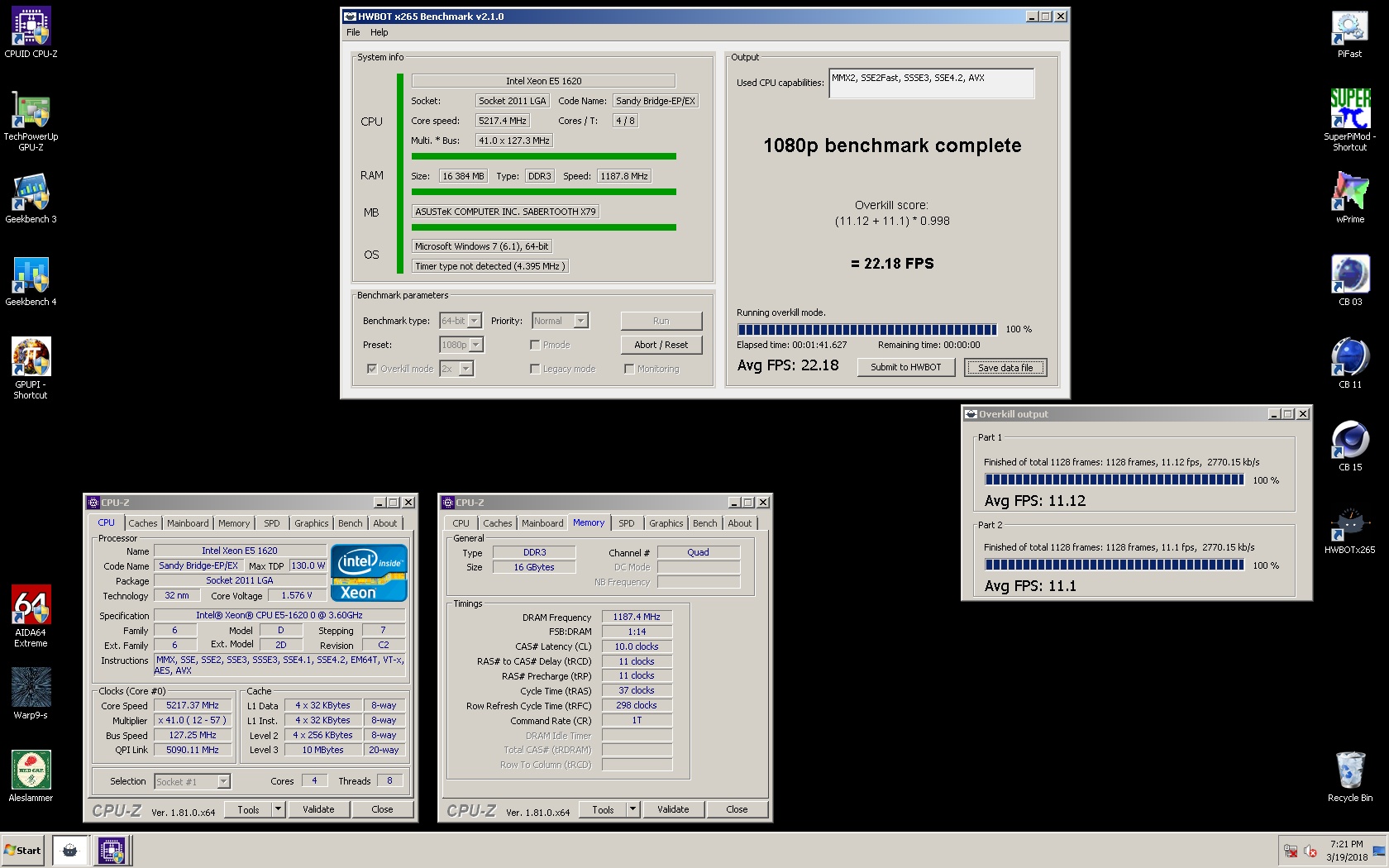Open the Help menu in HWBOT x265
The height and width of the screenshot is (868, 1389).
379,32
